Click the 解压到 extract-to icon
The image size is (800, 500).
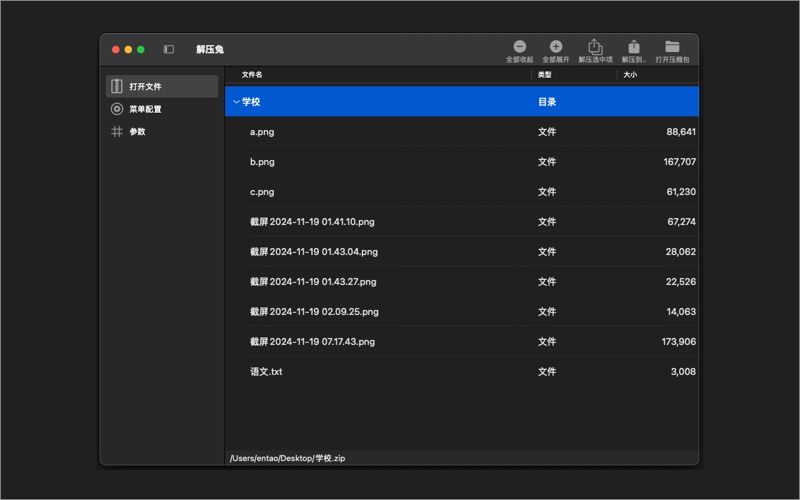(634, 46)
